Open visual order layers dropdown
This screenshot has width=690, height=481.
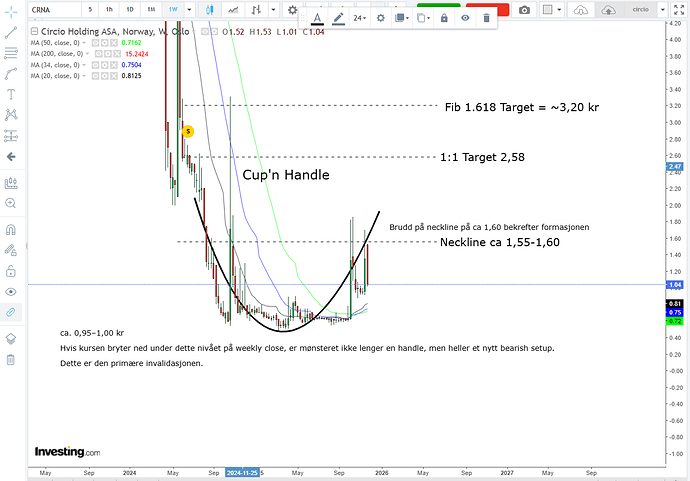402,18
